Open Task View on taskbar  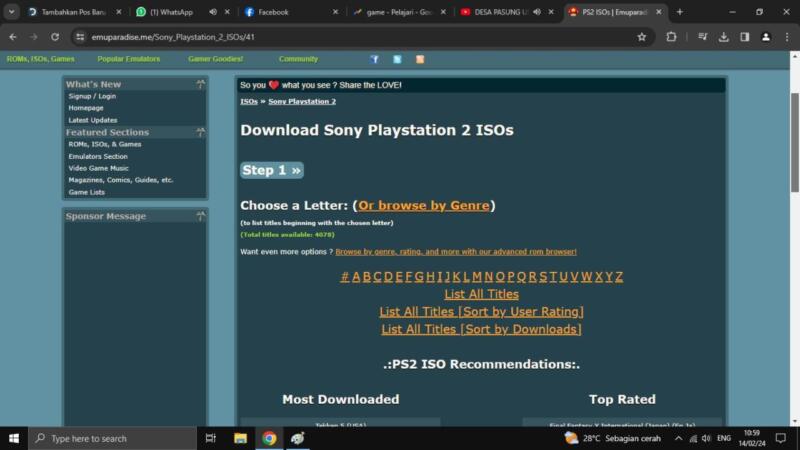click(x=210, y=438)
